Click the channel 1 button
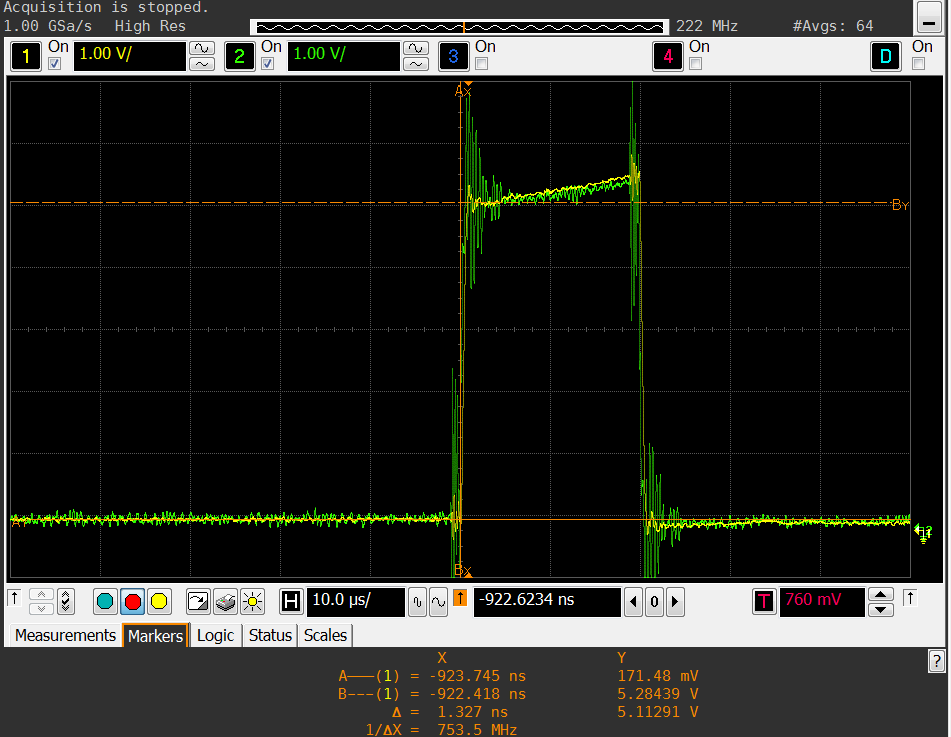The width and height of the screenshot is (951, 737). 26,57
